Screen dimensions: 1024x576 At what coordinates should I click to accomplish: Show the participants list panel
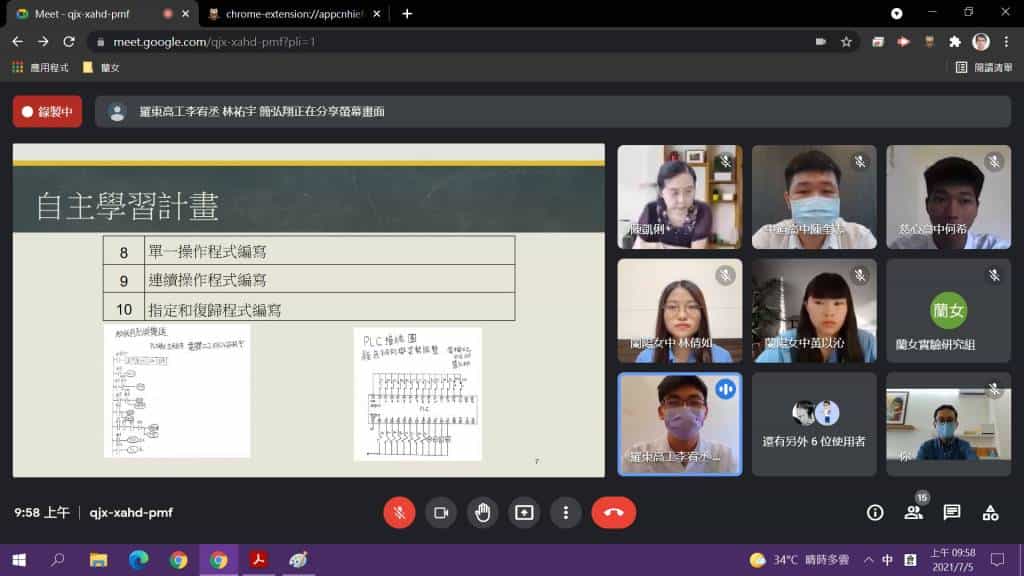click(913, 513)
